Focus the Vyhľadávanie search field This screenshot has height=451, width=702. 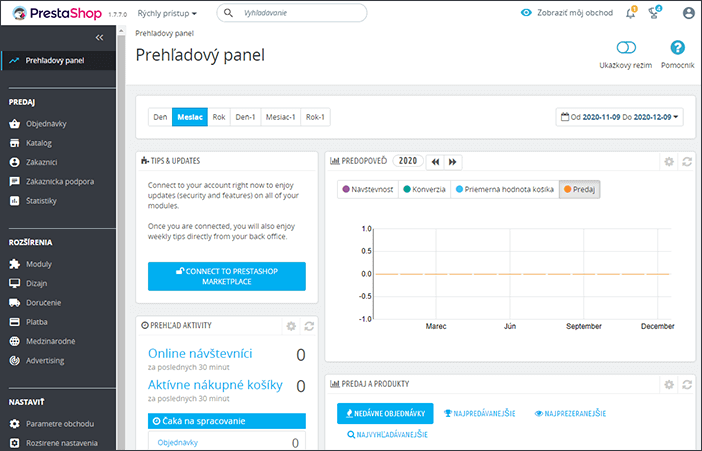coord(300,13)
